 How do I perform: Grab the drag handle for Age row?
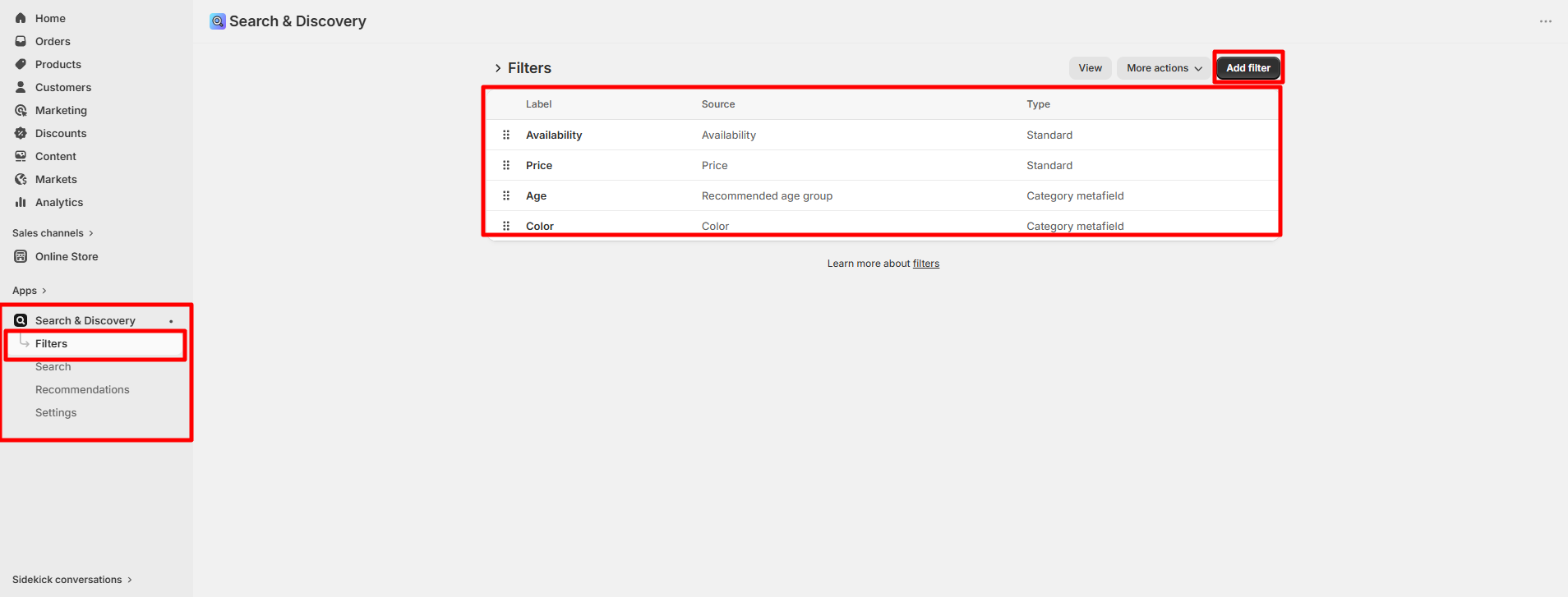[x=506, y=195]
